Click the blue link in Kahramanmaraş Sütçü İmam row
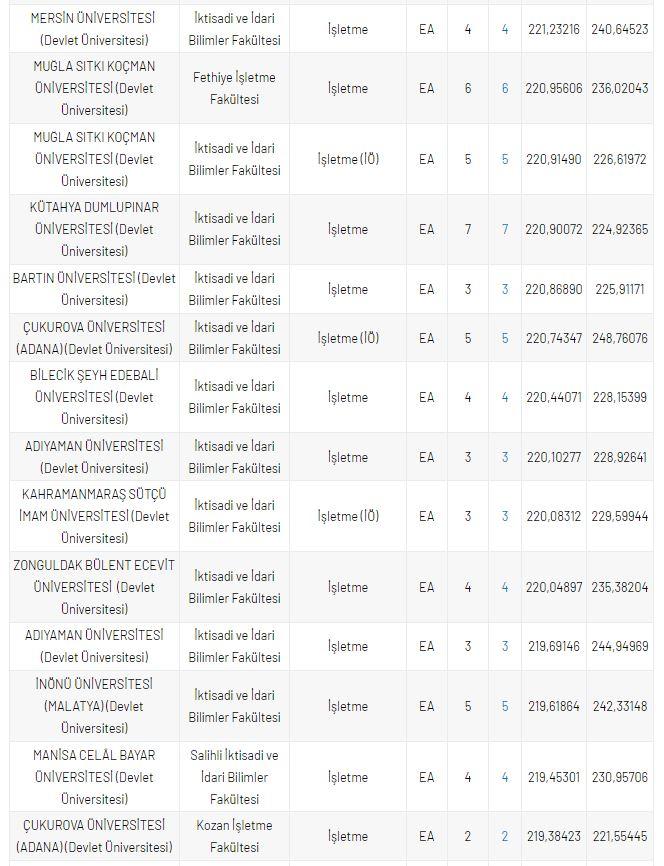This screenshot has height=866, width=664. 505,517
